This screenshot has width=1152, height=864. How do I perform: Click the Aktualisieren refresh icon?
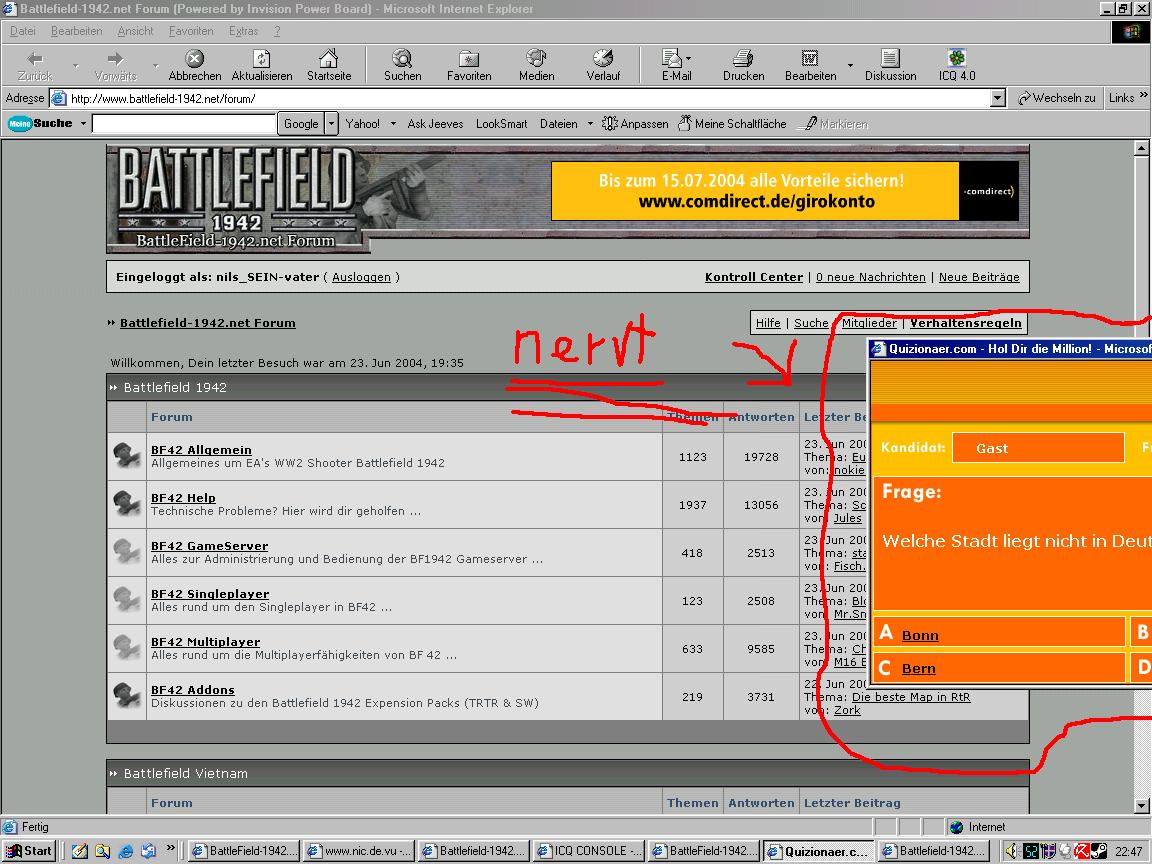[262, 59]
